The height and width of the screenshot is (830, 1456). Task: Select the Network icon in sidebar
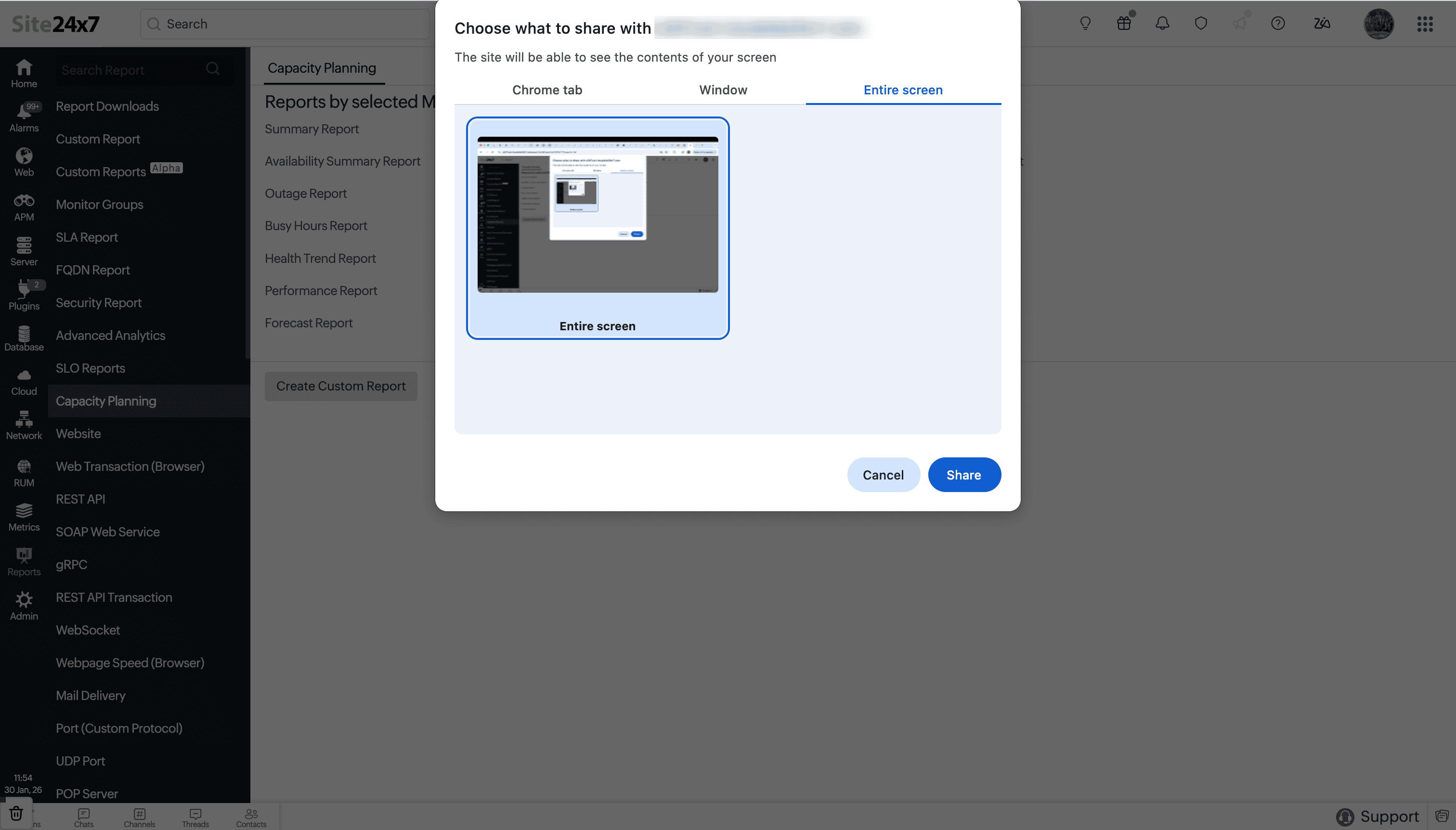[24, 425]
